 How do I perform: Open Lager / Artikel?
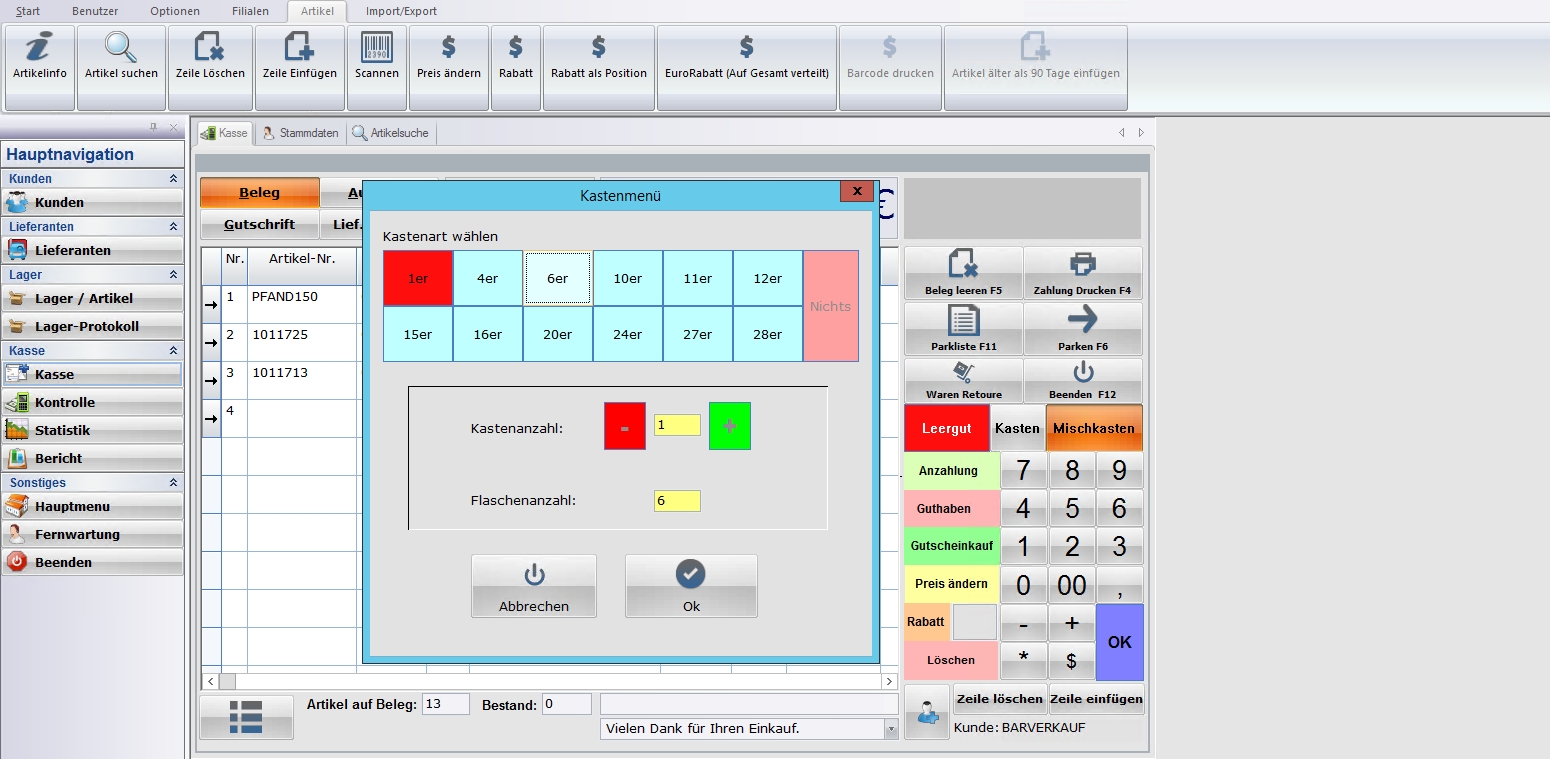click(92, 298)
